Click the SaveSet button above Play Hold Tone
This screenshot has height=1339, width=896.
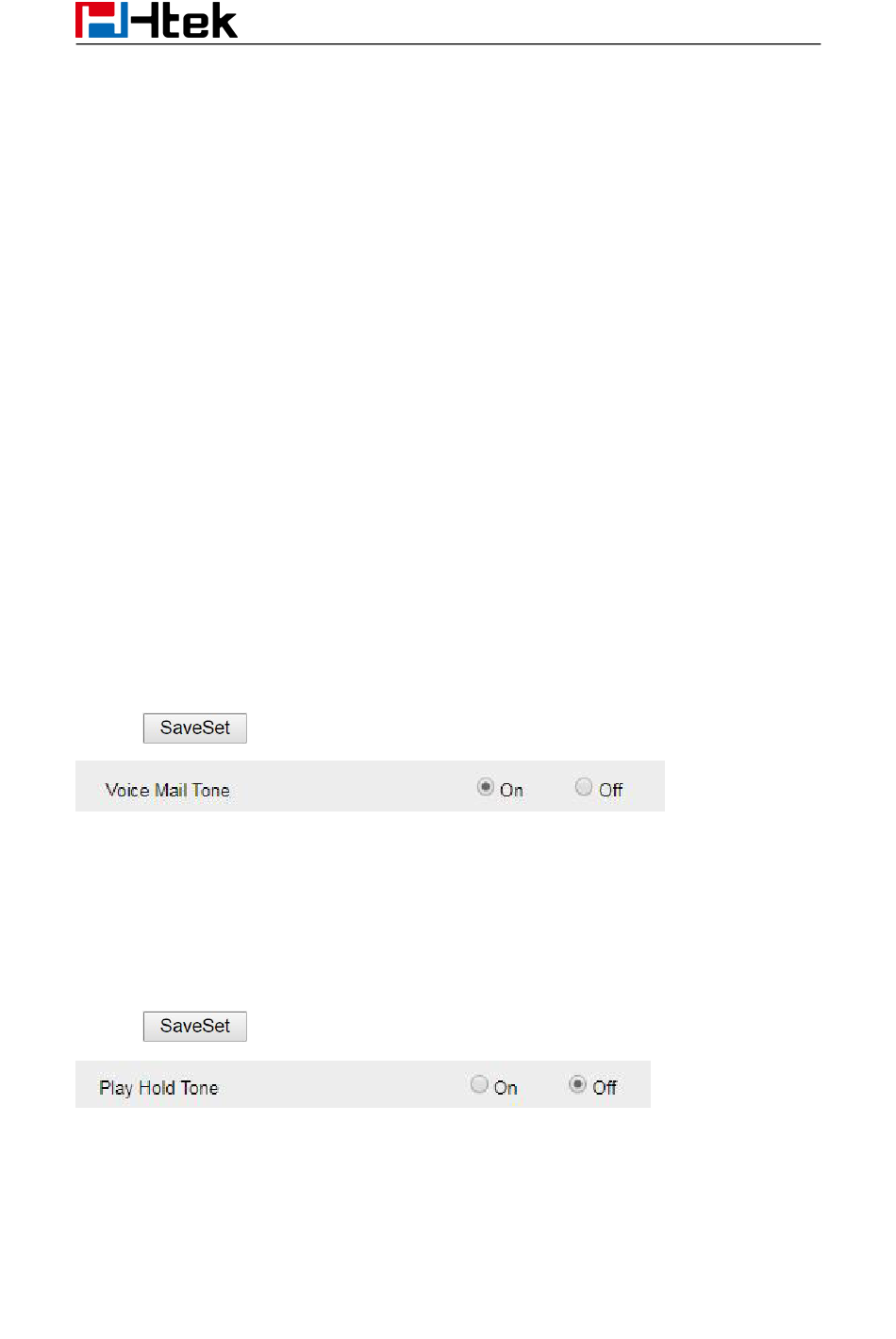pyautogui.click(x=195, y=1026)
